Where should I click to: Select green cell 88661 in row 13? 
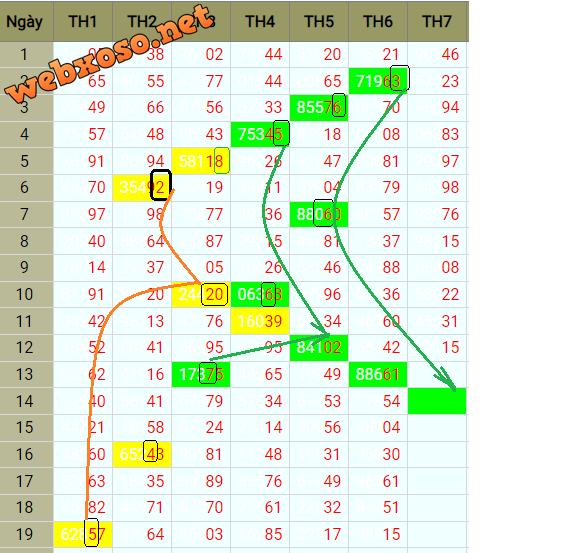tap(378, 375)
